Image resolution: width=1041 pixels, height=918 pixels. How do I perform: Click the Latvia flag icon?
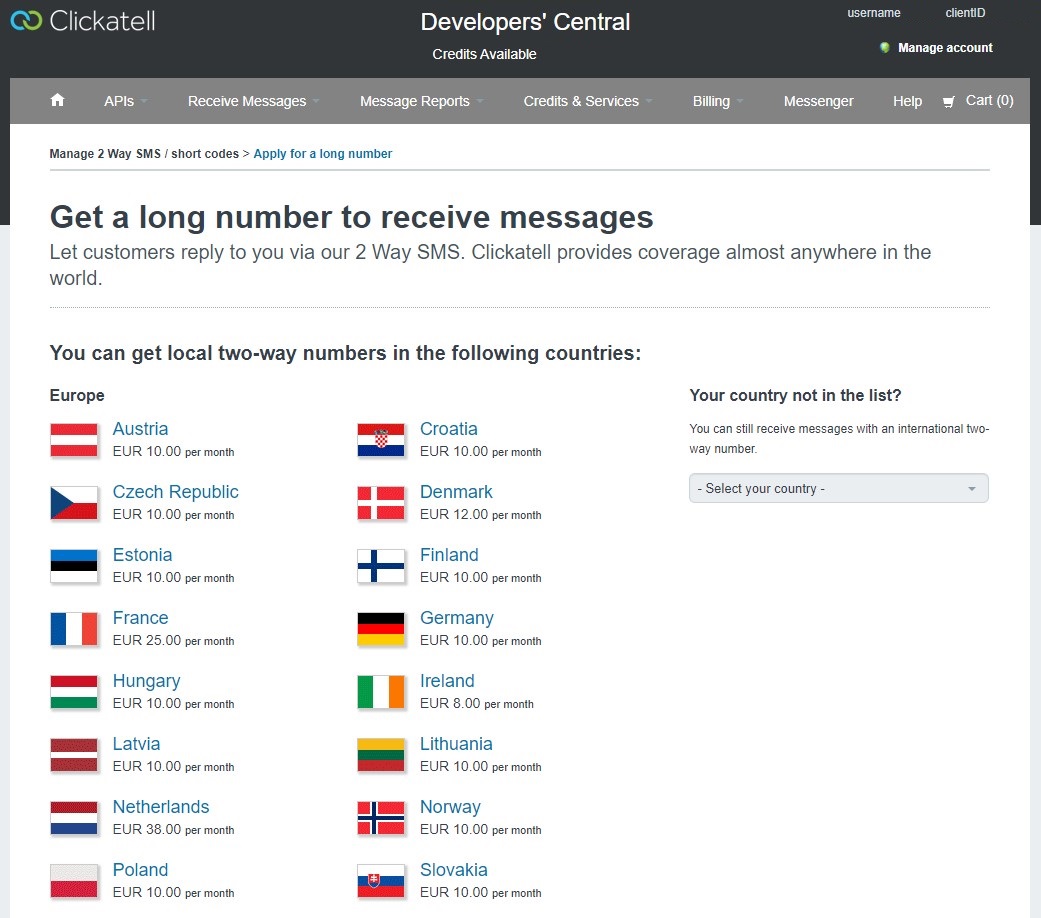click(x=74, y=755)
